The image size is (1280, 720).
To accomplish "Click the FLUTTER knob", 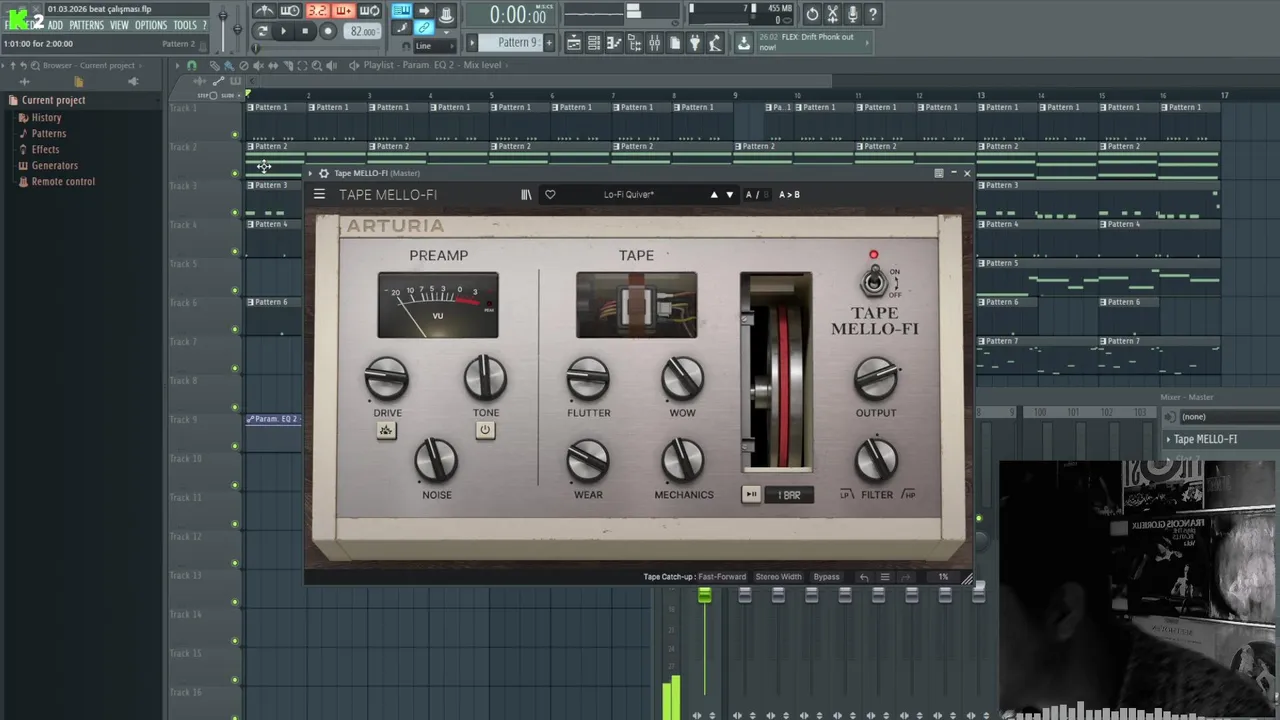I will click(588, 379).
